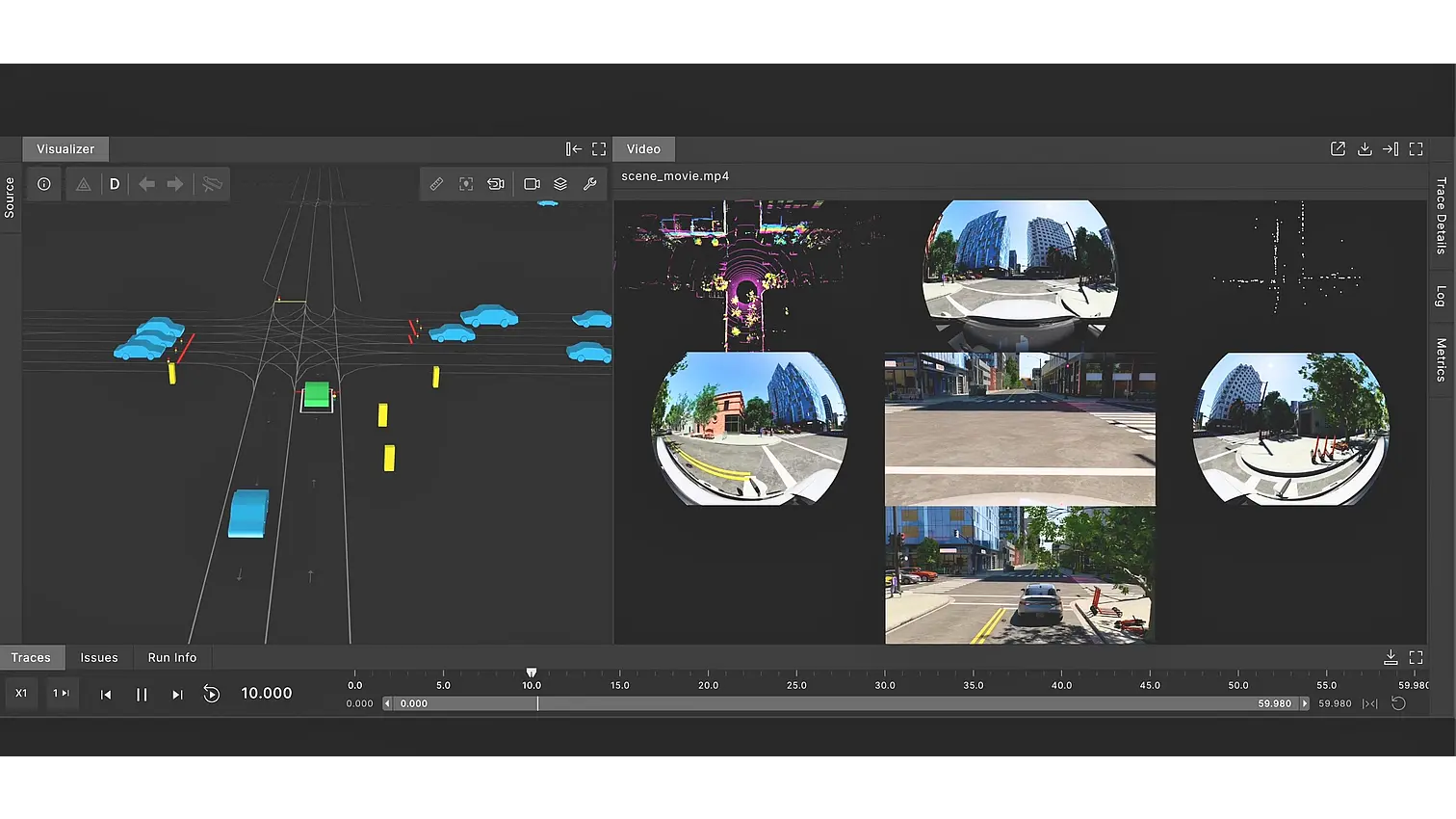
Task: Open the Metrics side tab
Action: tap(1442, 359)
